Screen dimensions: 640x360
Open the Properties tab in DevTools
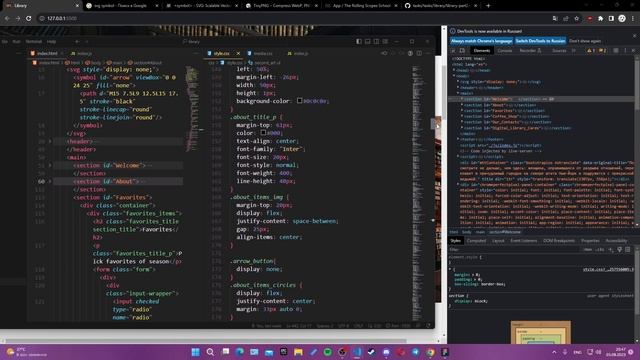590,241
